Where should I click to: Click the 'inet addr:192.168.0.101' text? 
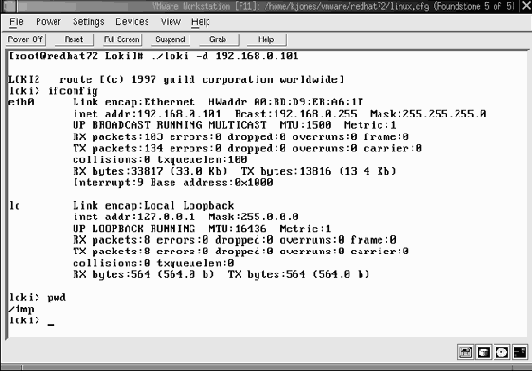[x=147, y=114]
